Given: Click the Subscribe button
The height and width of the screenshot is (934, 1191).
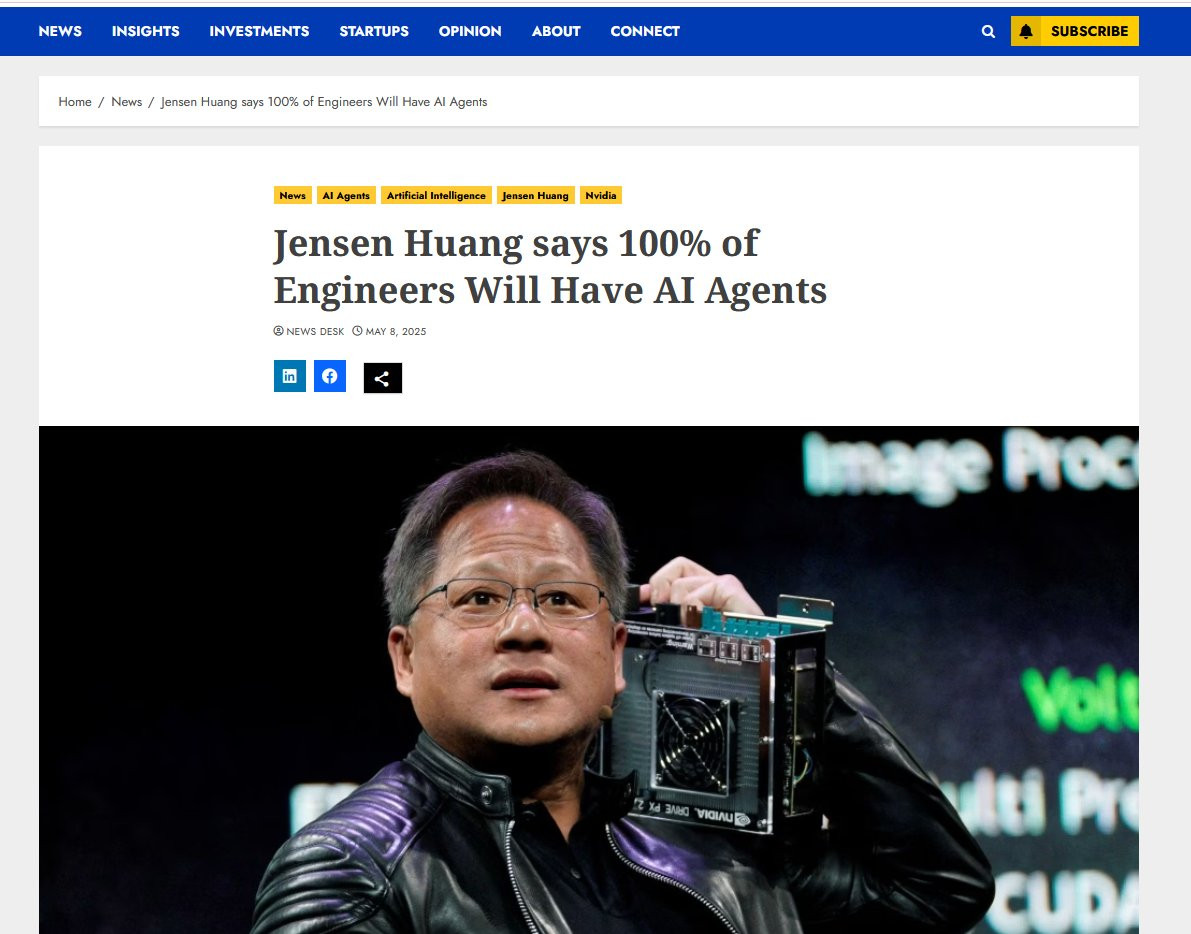Looking at the screenshot, I should pos(1089,31).
